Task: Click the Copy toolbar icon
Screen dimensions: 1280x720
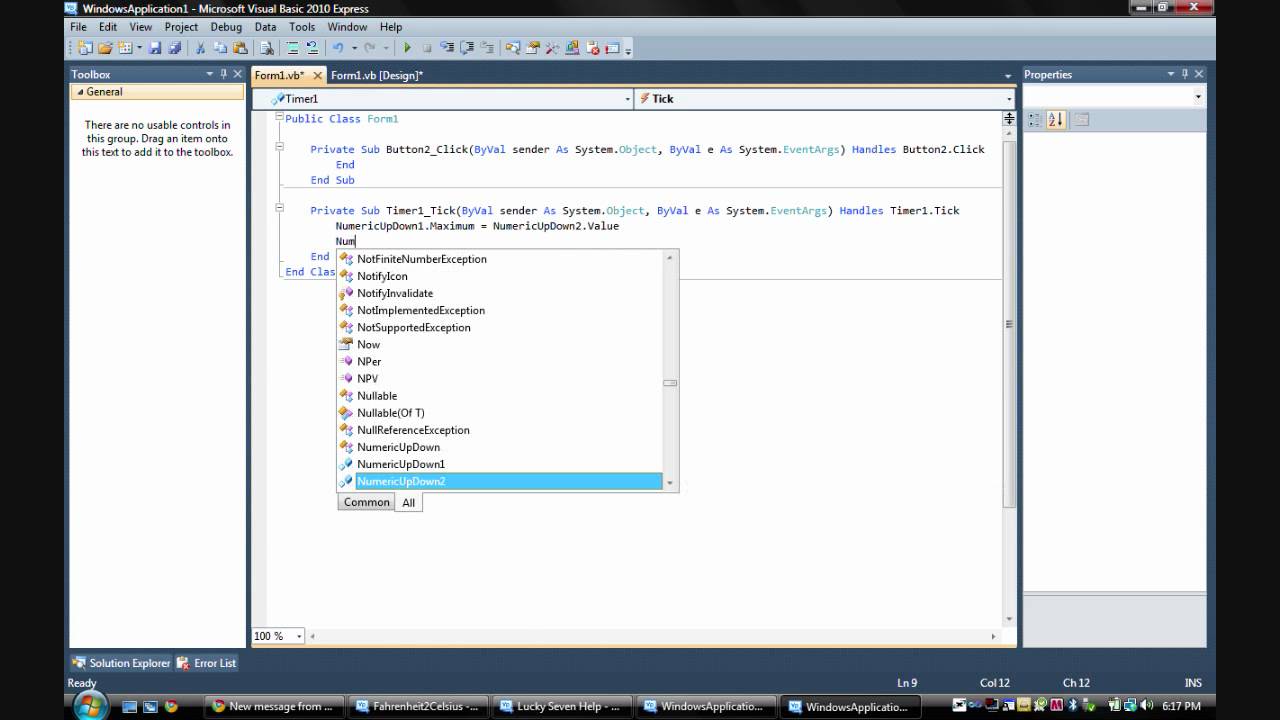Action: pyautogui.click(x=219, y=48)
